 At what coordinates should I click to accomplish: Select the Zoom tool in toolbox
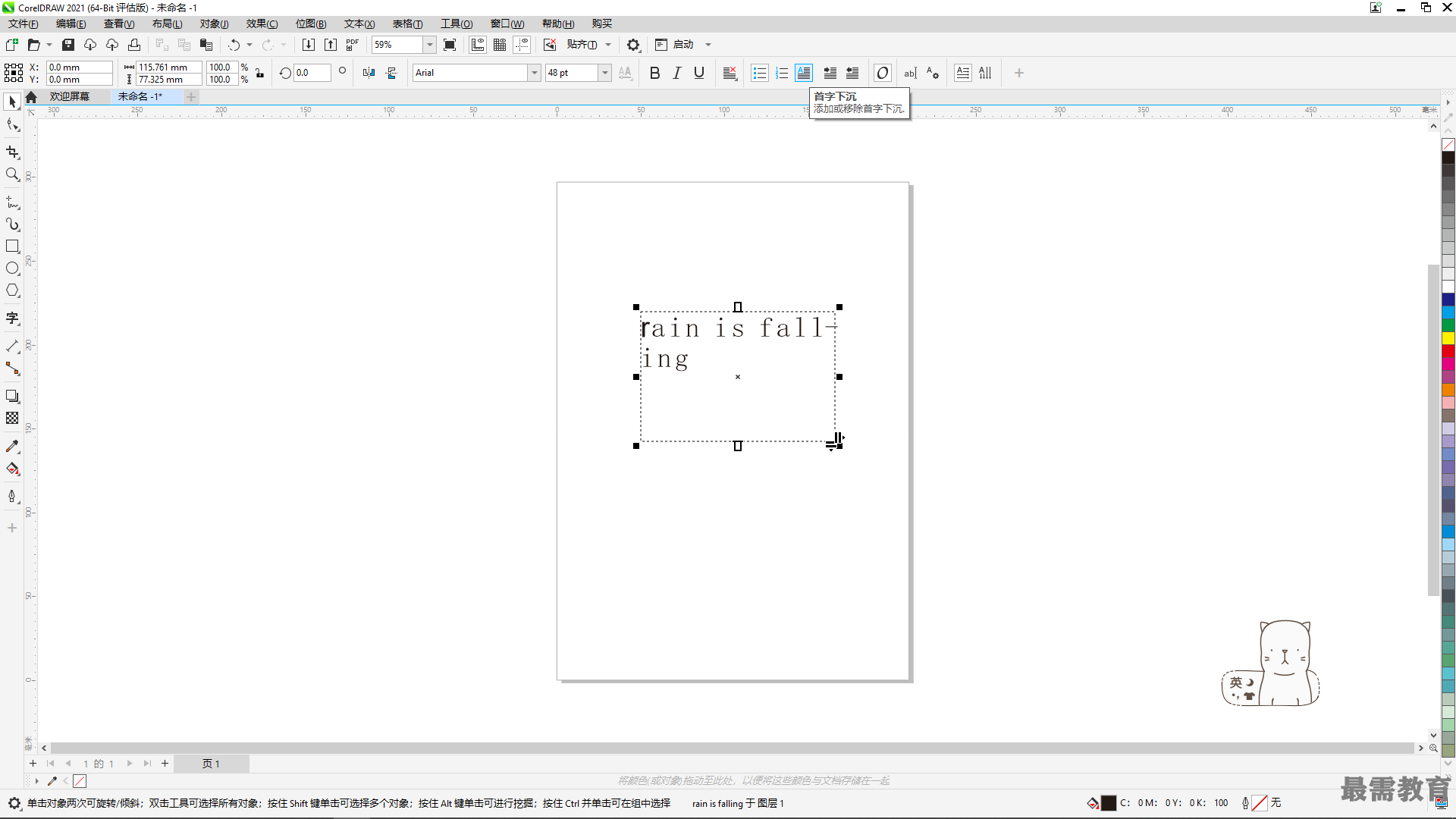pos(12,174)
